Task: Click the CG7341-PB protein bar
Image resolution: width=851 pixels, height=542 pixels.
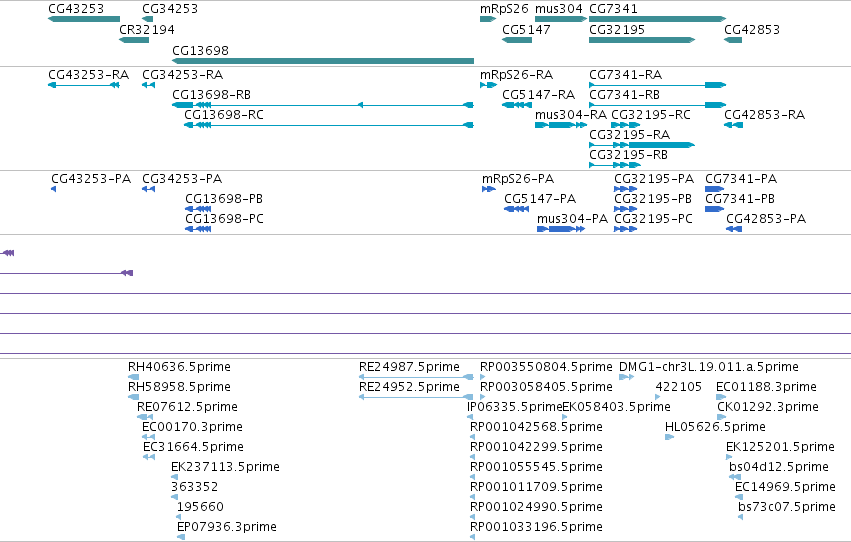Action: pyautogui.click(x=715, y=209)
